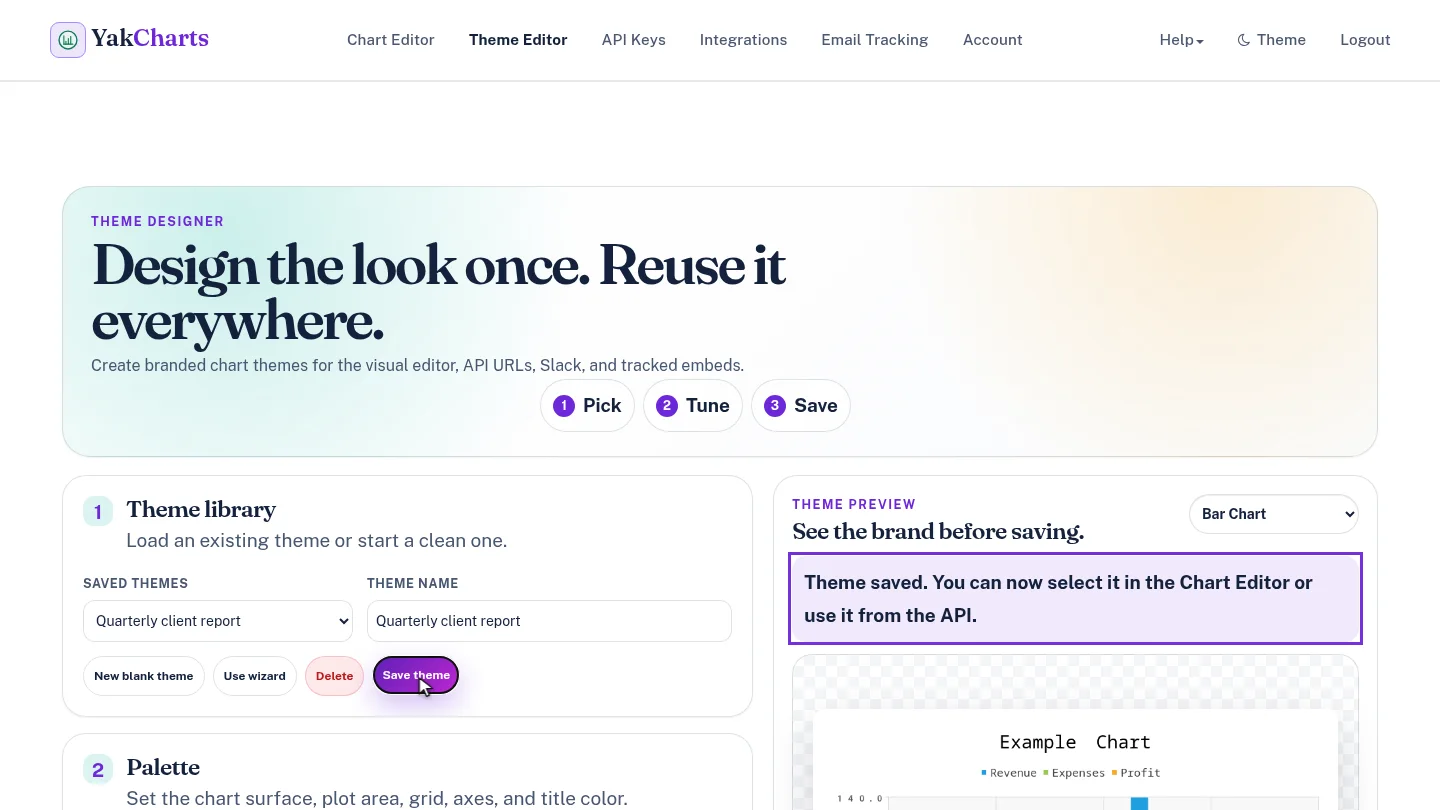The height and width of the screenshot is (810, 1440).
Task: Click the Example Chart title
Action: coord(1075,742)
